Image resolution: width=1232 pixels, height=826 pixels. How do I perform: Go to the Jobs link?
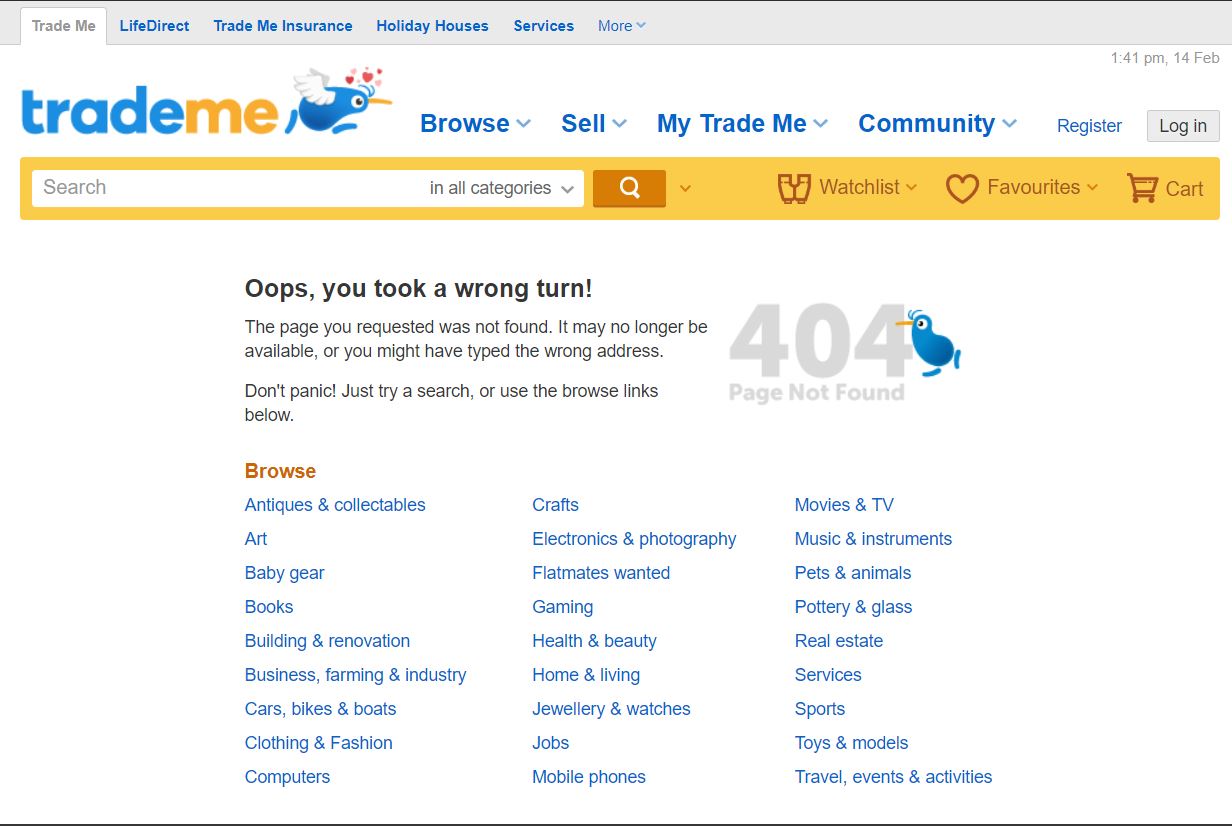click(x=551, y=743)
